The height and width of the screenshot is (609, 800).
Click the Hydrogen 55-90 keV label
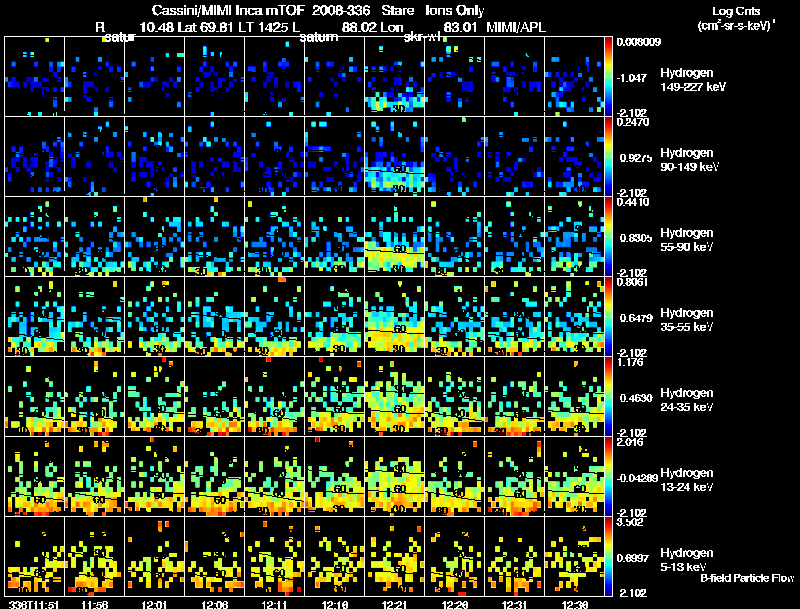(x=686, y=240)
